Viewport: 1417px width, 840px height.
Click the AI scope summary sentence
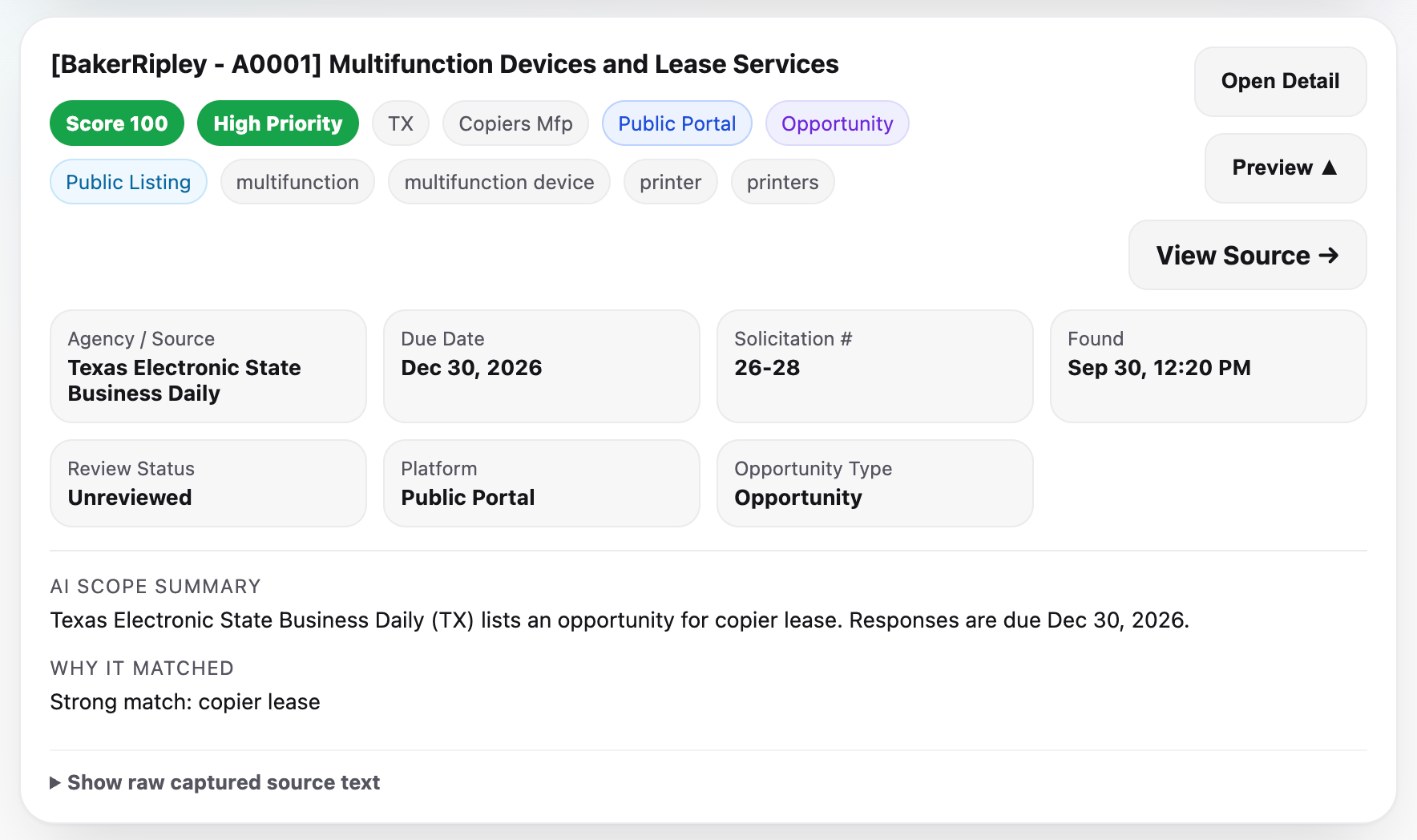click(620, 620)
